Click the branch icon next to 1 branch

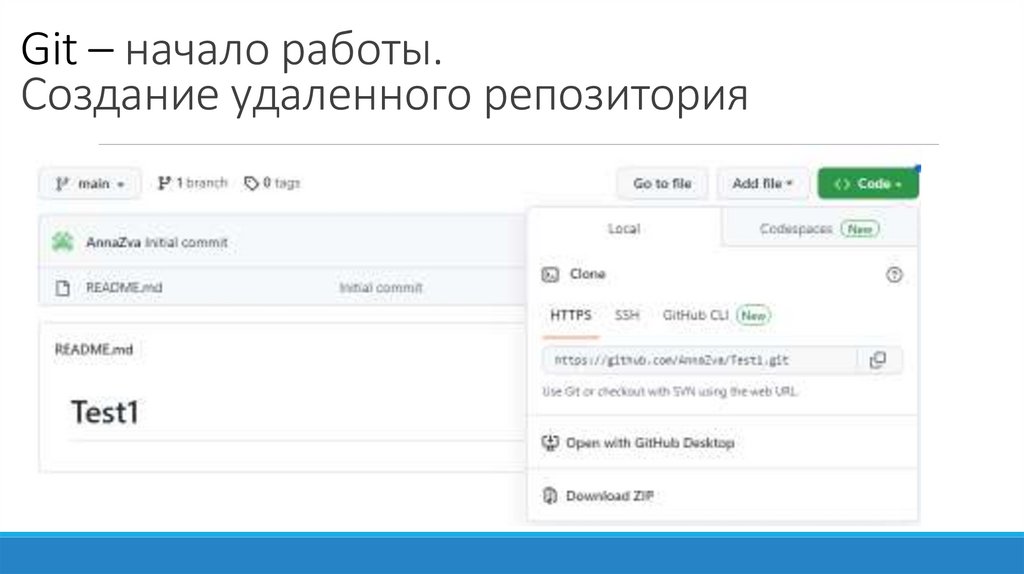click(x=164, y=183)
